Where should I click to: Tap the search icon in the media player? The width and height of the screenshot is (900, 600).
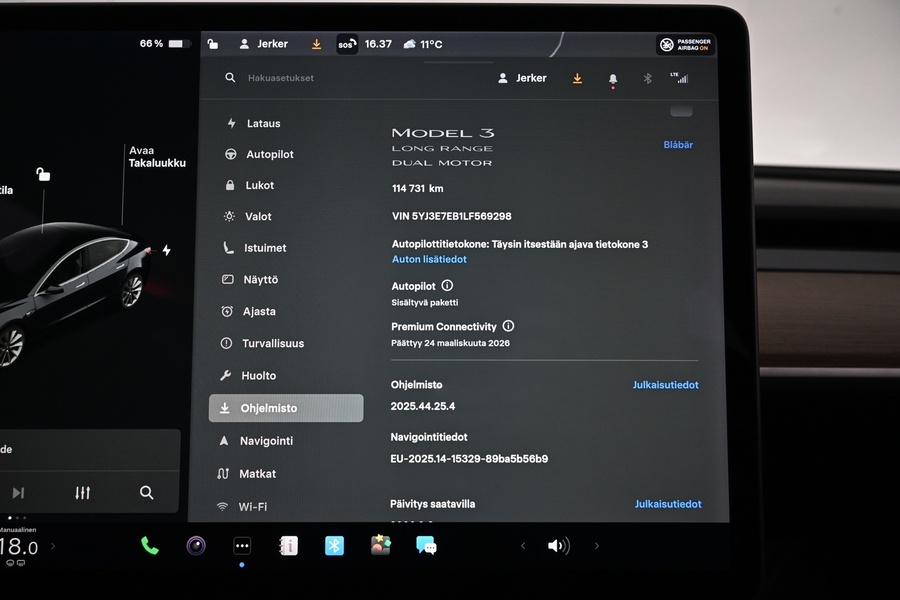tap(146, 492)
